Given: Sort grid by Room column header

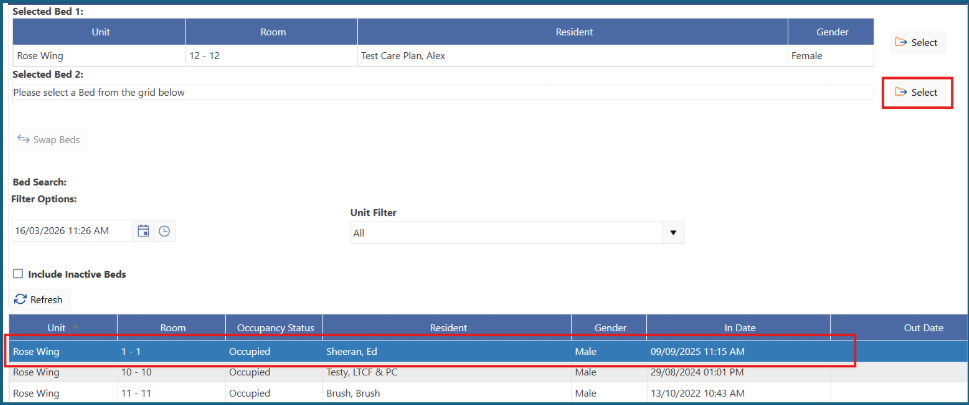Looking at the screenshot, I should [172, 328].
